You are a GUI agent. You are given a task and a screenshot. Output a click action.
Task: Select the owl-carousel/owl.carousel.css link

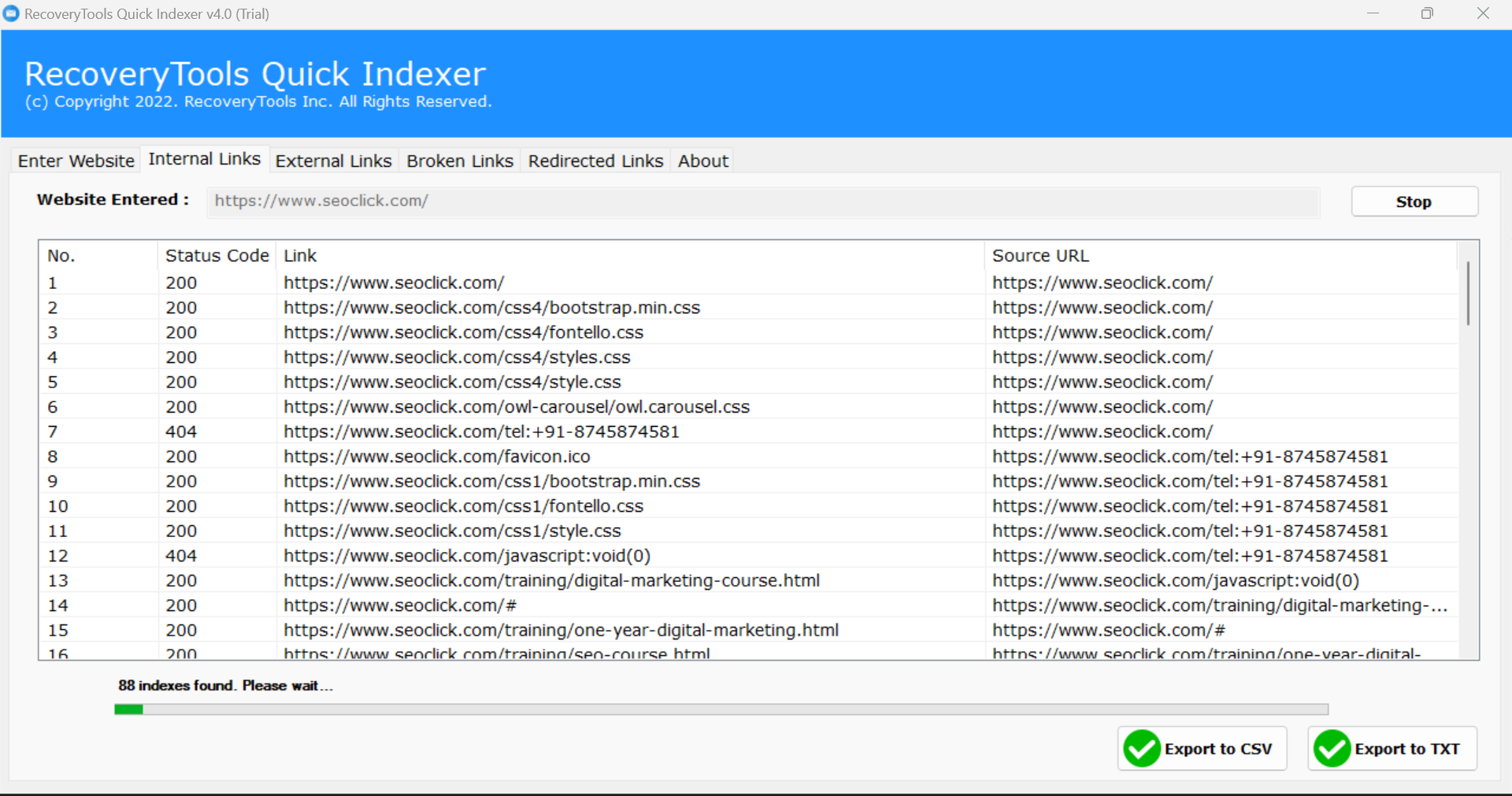517,407
